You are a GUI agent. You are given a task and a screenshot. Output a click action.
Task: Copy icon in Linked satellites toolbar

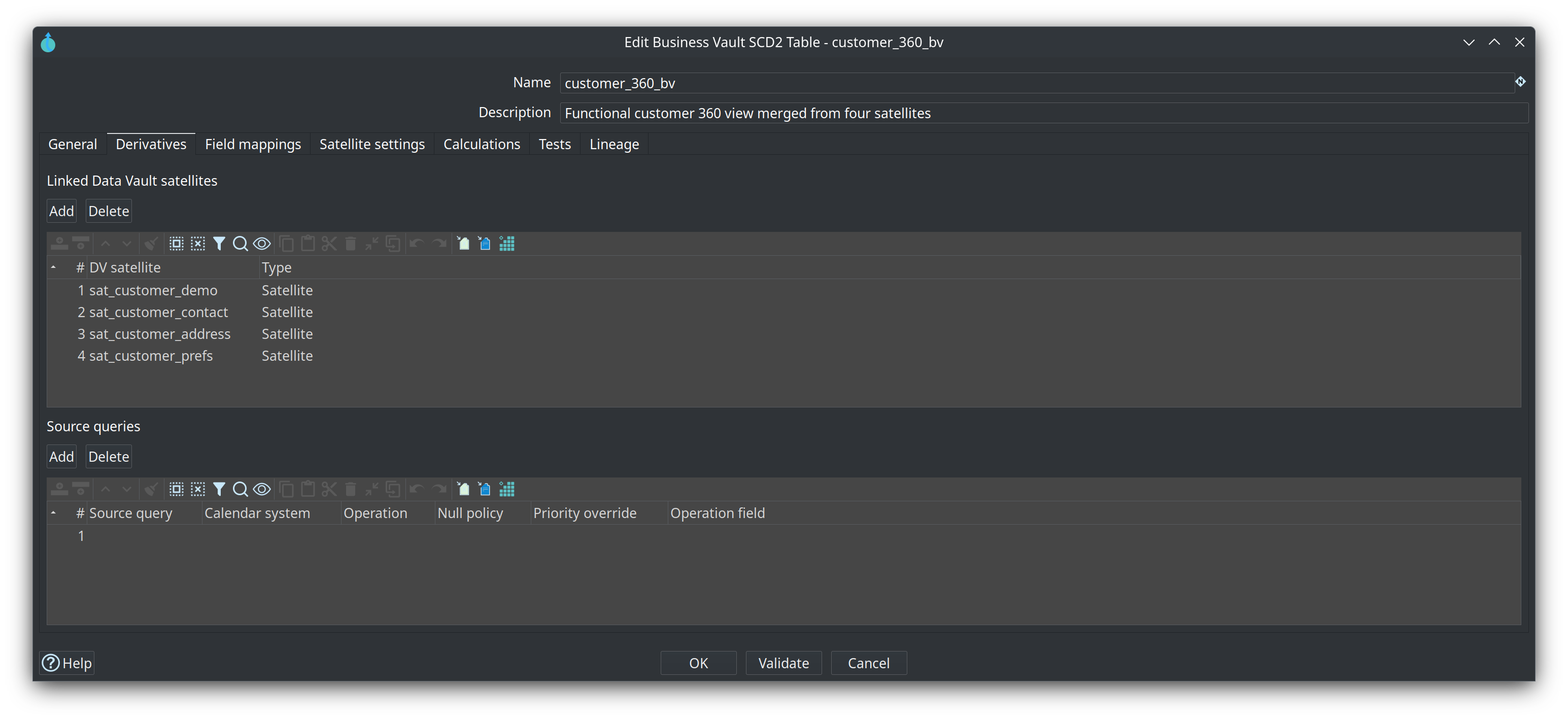tap(287, 244)
